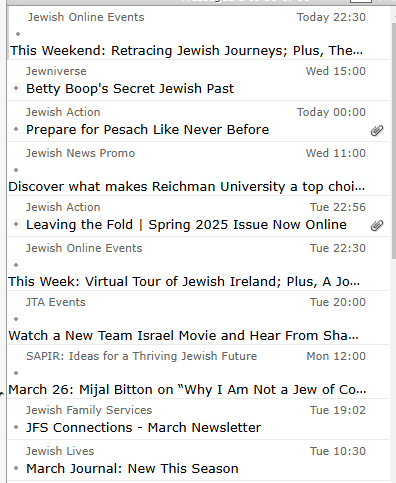This screenshot has height=483, width=396.
Task: Toggle status dot beside Leaving the Fold email
Action: 16,224
